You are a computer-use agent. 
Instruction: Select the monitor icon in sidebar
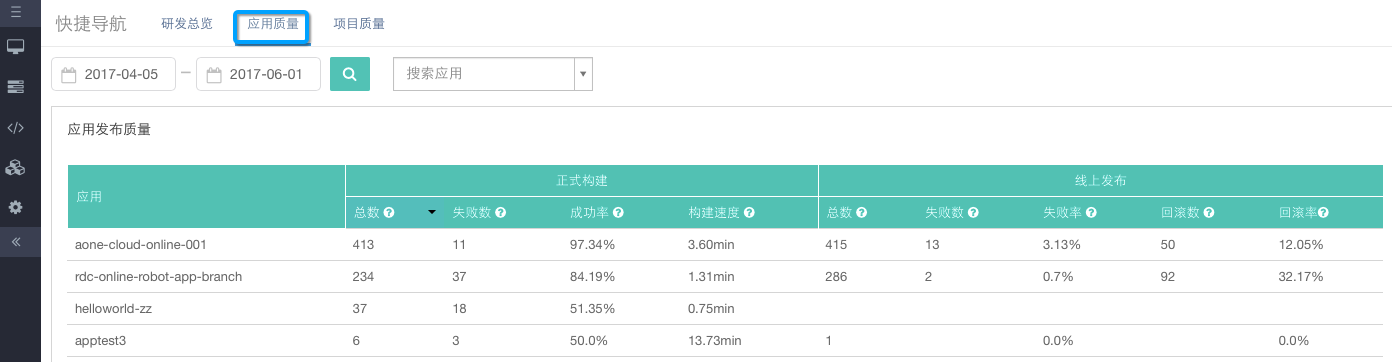[x=15, y=47]
